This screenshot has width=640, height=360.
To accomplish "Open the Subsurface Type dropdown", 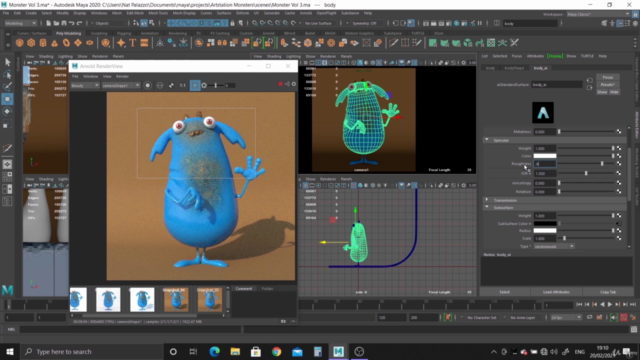I will 554,246.
